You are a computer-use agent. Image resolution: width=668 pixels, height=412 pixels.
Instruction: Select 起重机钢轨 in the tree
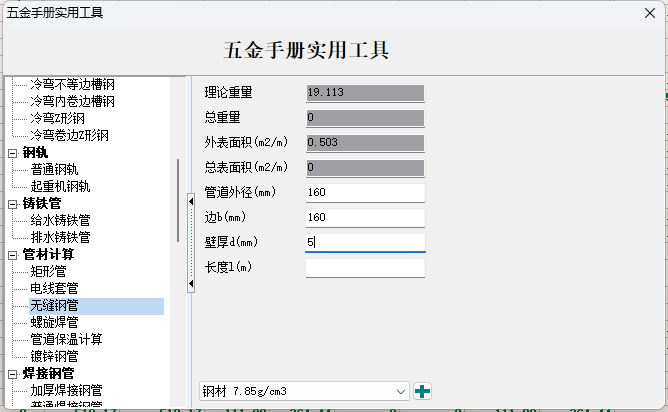click(x=60, y=187)
